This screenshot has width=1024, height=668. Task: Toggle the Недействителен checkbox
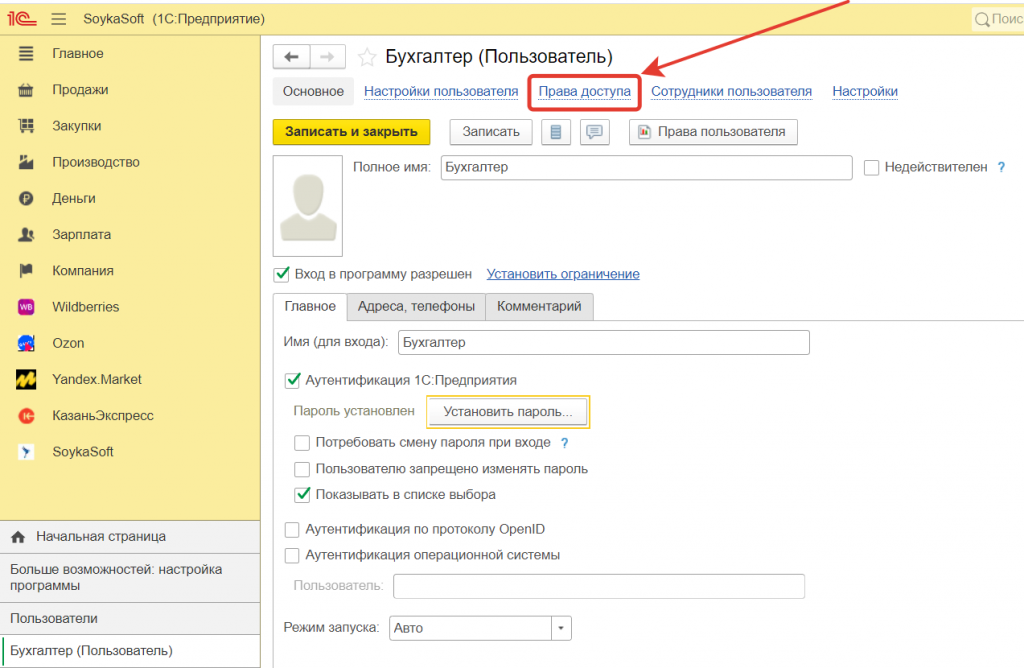point(871,168)
